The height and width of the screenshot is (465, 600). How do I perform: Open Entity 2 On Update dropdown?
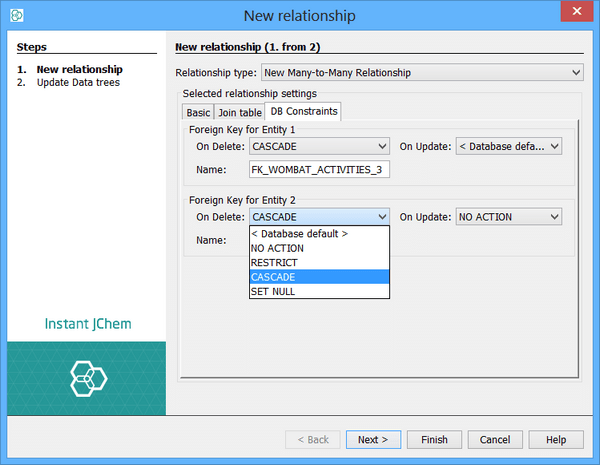(x=509, y=216)
